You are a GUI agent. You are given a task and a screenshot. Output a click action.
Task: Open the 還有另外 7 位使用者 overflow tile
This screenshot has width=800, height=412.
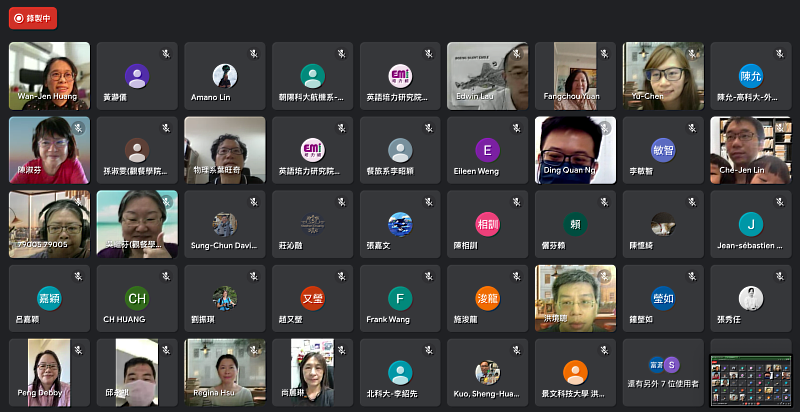coord(663,373)
